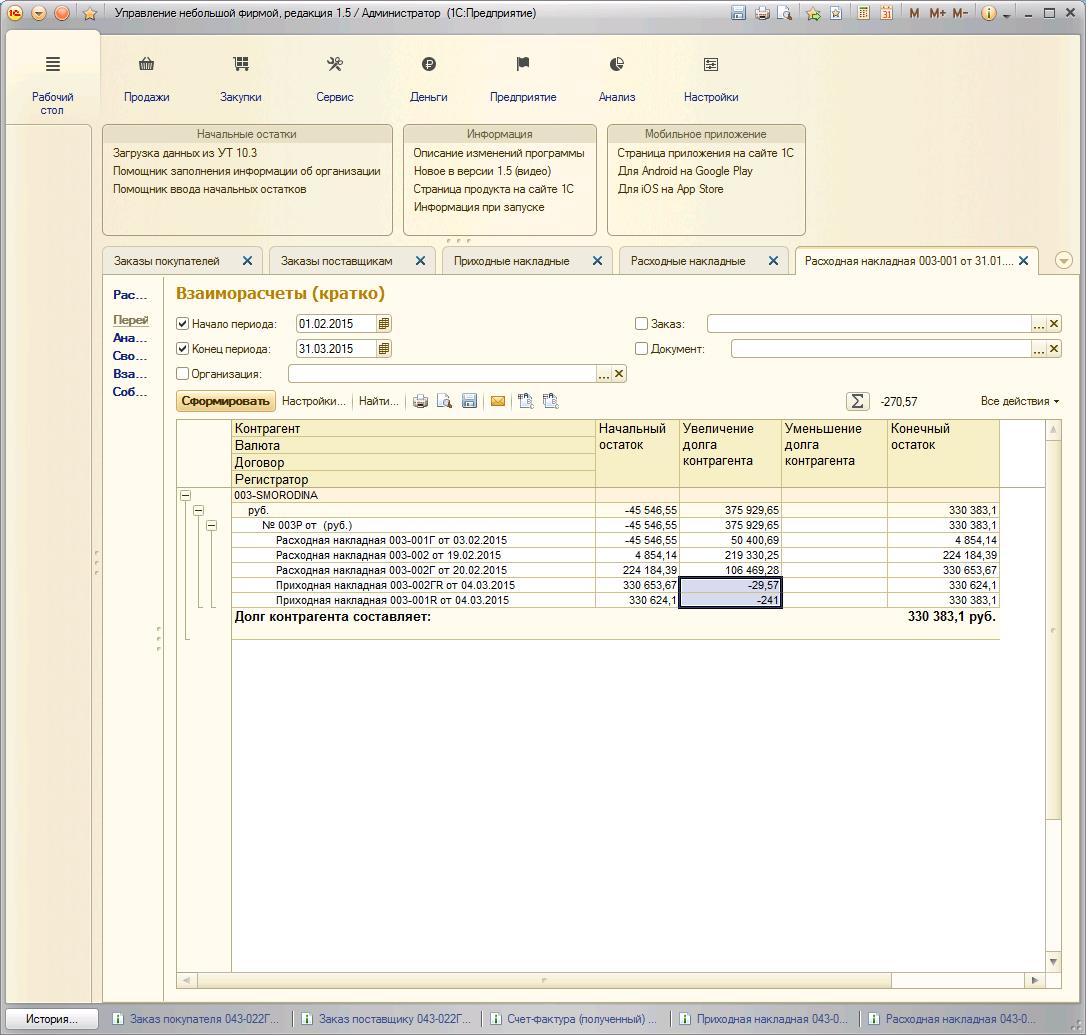The height and width of the screenshot is (1035, 1086).
Task: Collapse the 003-SMORODINA group row
Action: [x=185, y=496]
